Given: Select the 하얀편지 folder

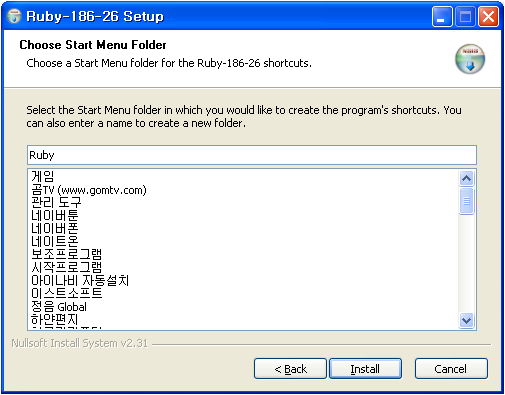Looking at the screenshot, I should coord(55,319).
